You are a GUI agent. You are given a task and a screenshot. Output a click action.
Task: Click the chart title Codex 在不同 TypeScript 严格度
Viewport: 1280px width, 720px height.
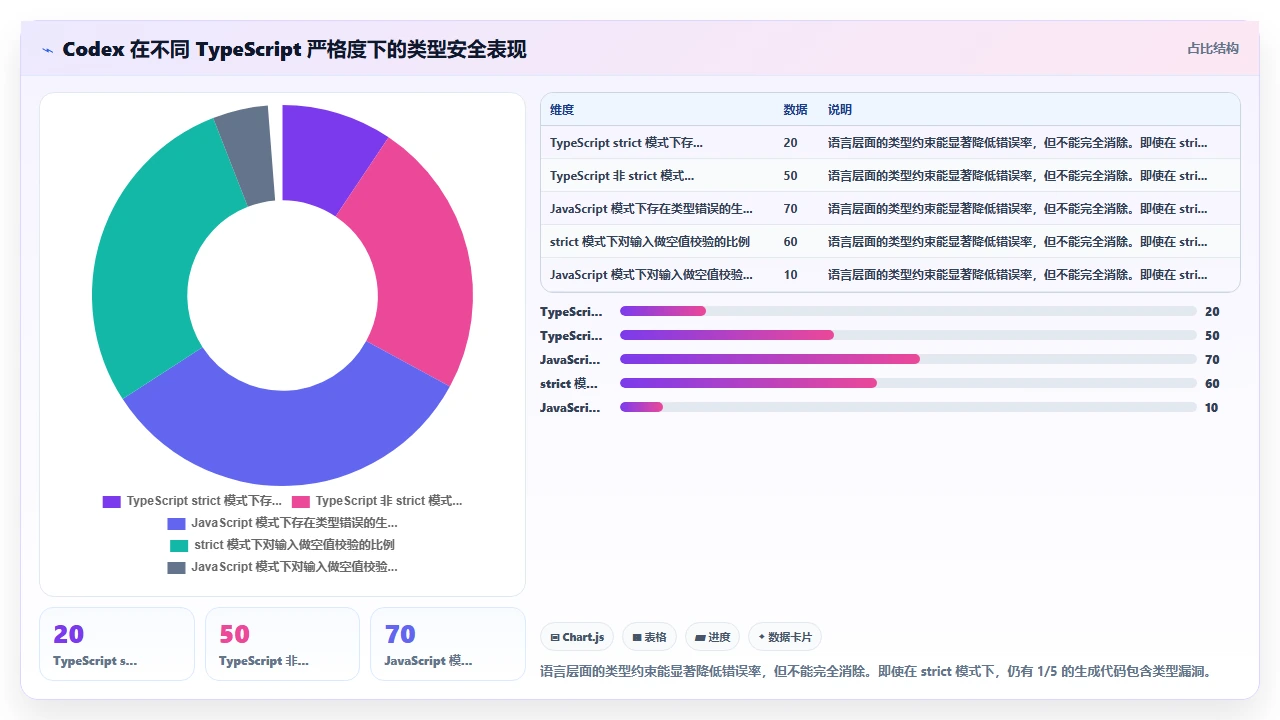pos(294,49)
